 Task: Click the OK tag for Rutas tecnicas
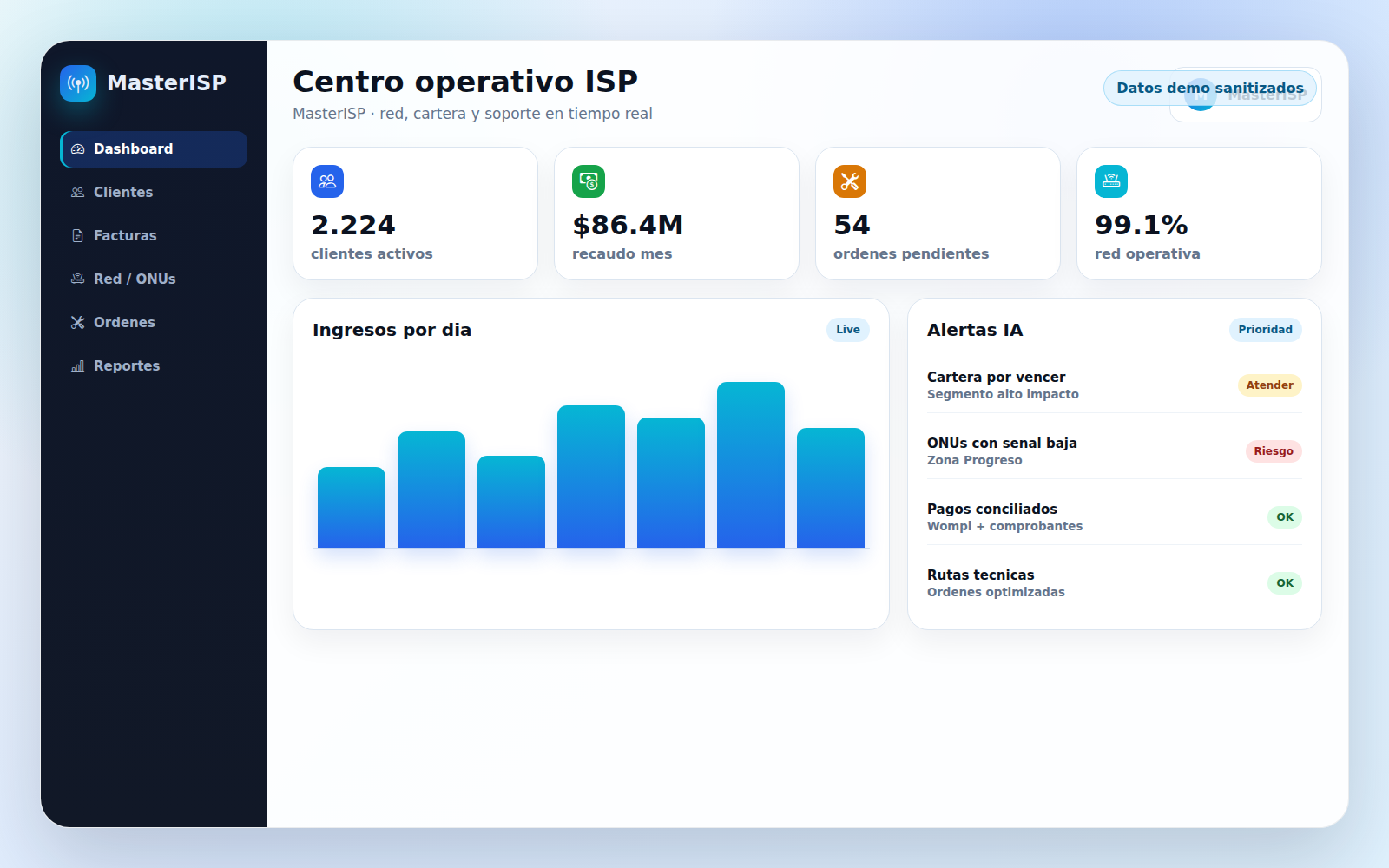(x=1285, y=583)
